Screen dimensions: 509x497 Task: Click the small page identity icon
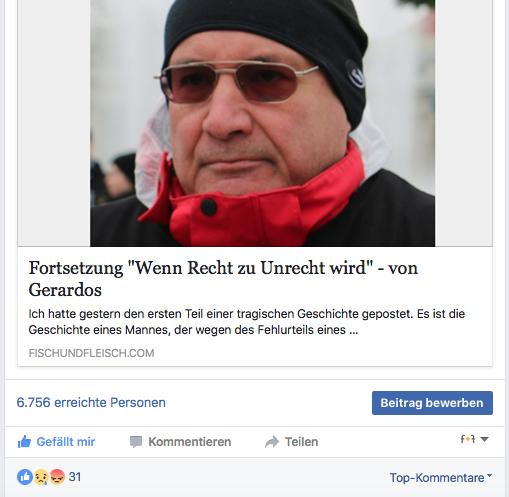click(467, 439)
